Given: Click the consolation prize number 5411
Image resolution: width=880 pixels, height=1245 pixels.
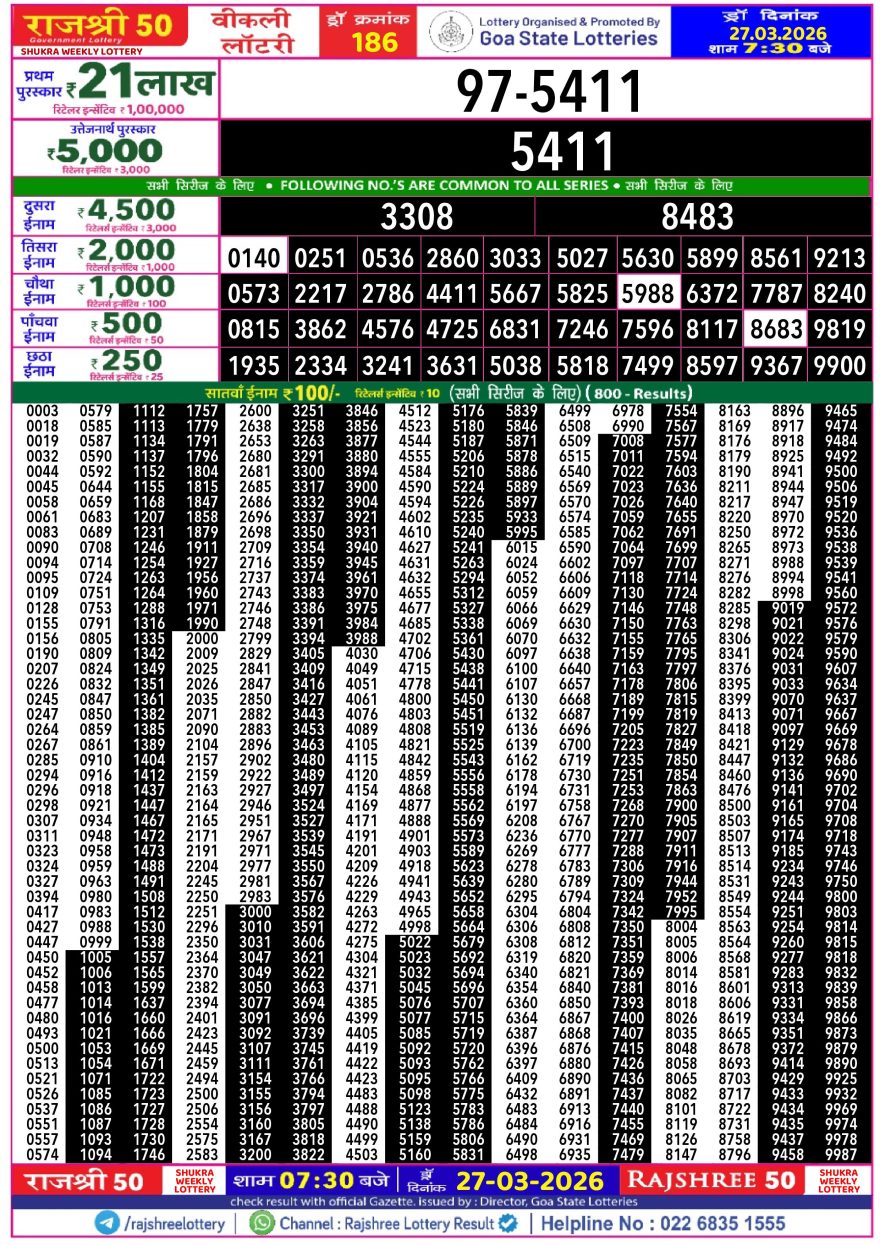Looking at the screenshot, I should 549,152.
